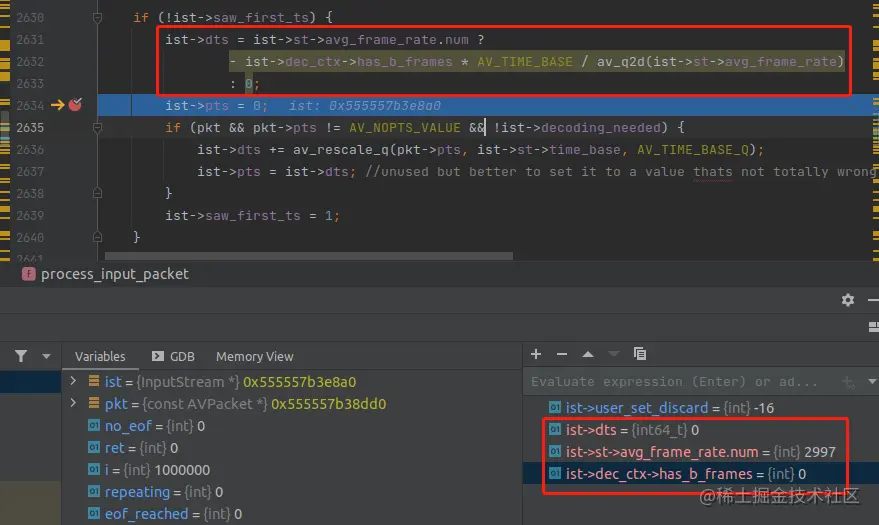This screenshot has width=879, height=525.
Task: Remove selected watch with minus icon
Action: point(562,354)
